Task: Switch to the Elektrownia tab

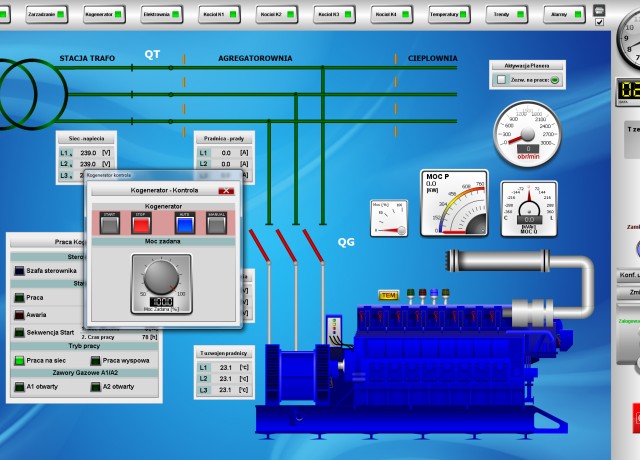Action: pos(162,14)
